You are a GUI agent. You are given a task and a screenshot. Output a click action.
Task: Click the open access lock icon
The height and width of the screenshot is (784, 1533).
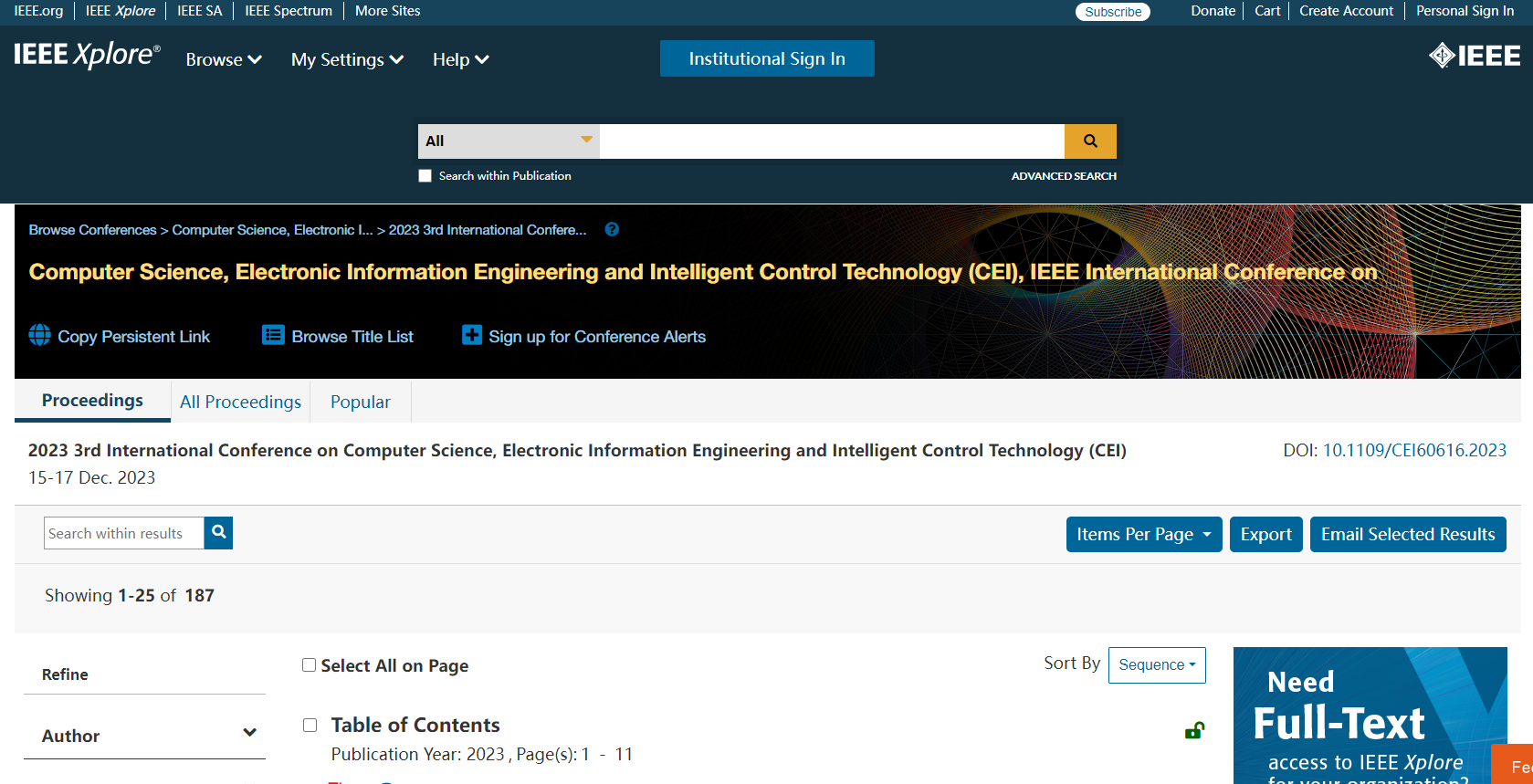(1193, 730)
